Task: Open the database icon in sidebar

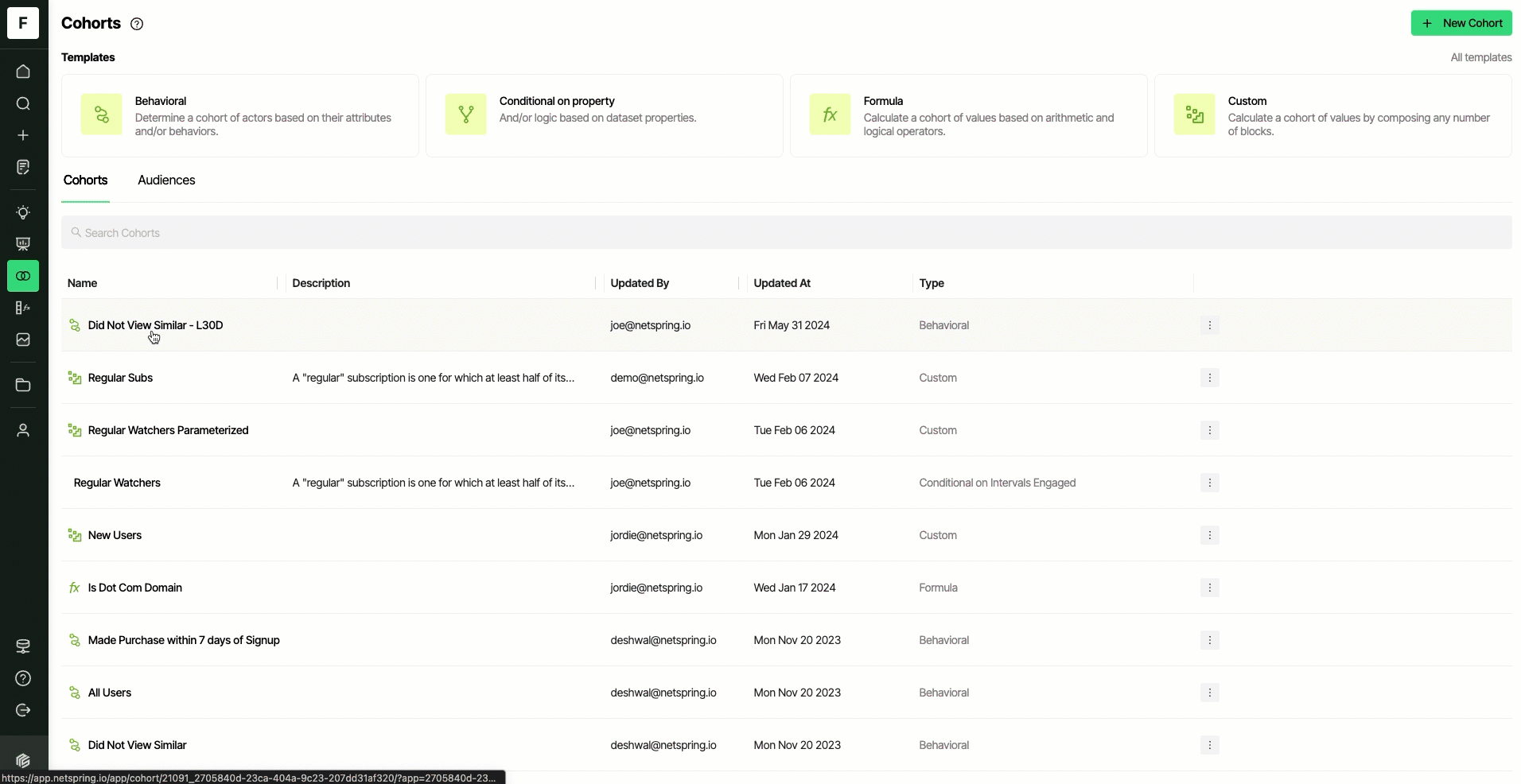Action: [23, 646]
